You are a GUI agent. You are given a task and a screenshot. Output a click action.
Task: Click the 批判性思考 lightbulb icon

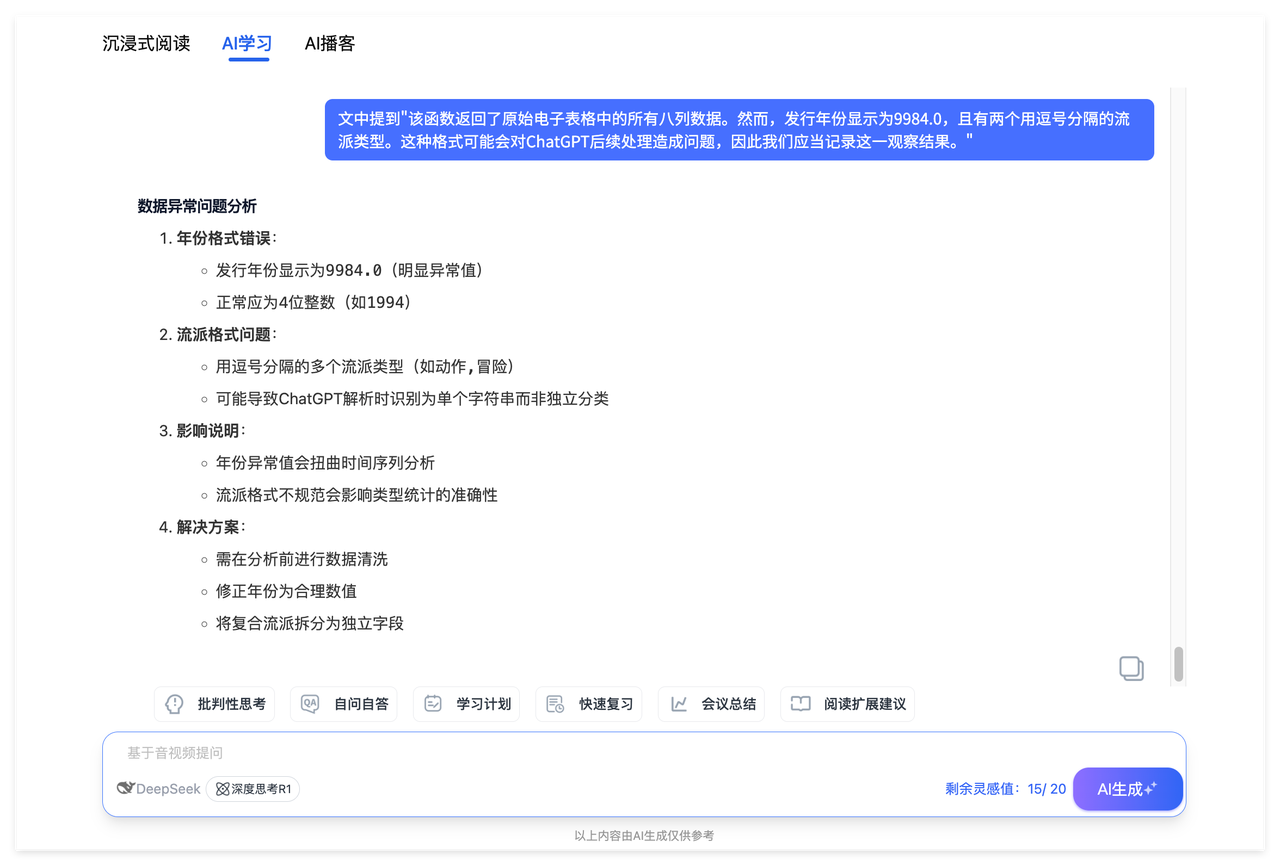coord(175,704)
